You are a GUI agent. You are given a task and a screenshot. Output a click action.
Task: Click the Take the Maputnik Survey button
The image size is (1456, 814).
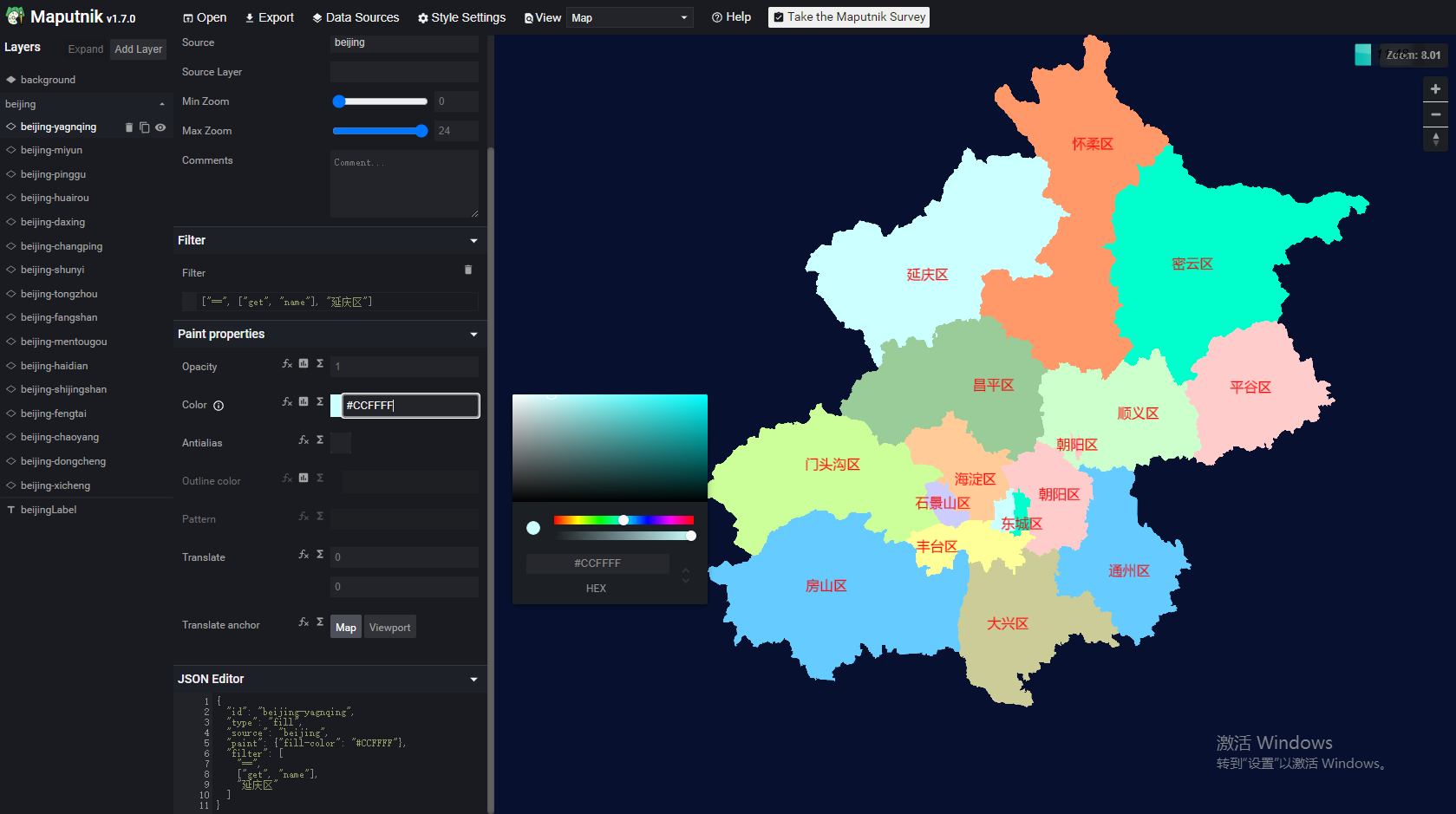point(848,16)
